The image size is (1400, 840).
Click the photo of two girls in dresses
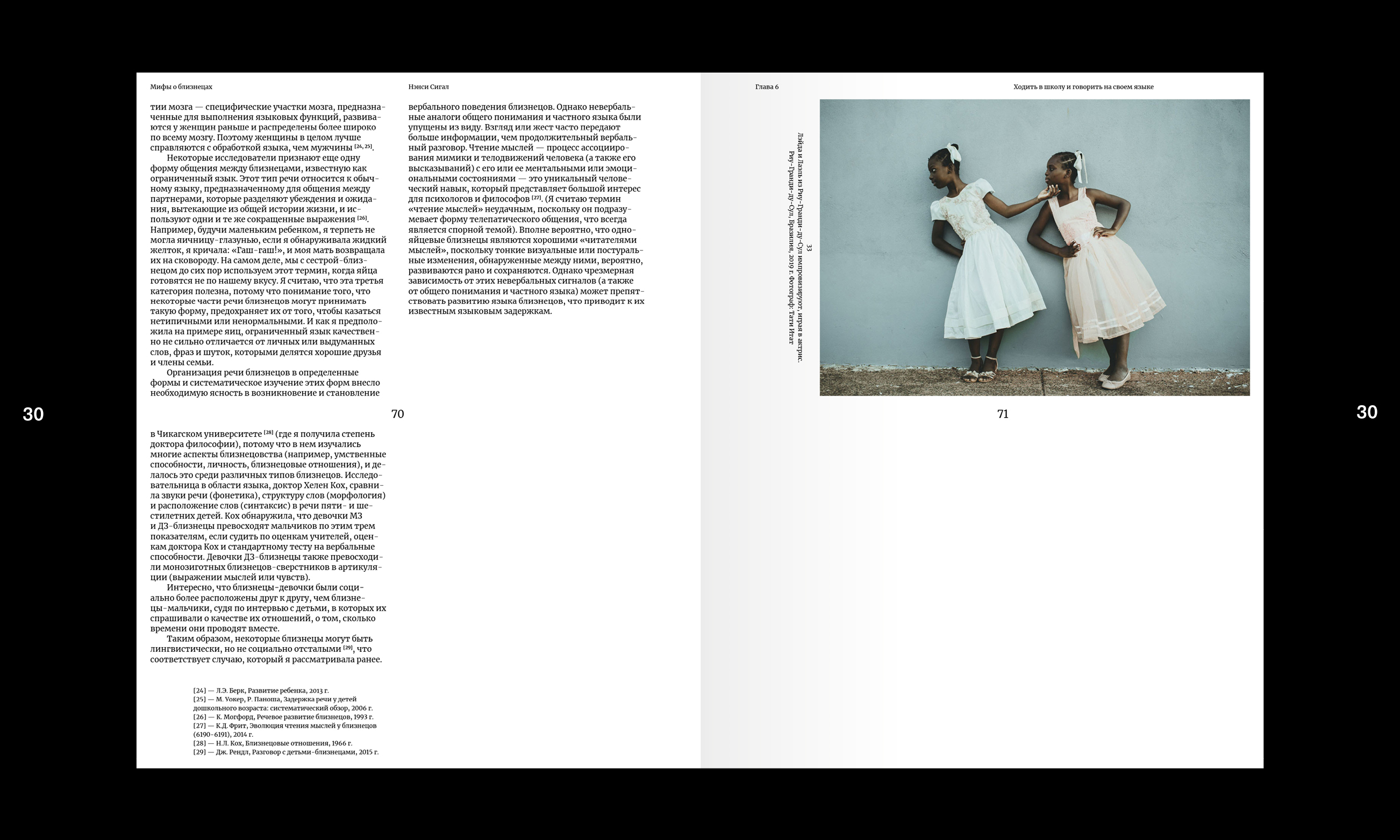pos(1034,247)
